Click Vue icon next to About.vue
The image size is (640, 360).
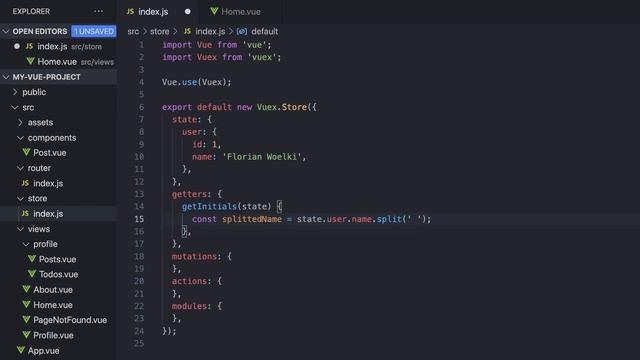(26, 289)
